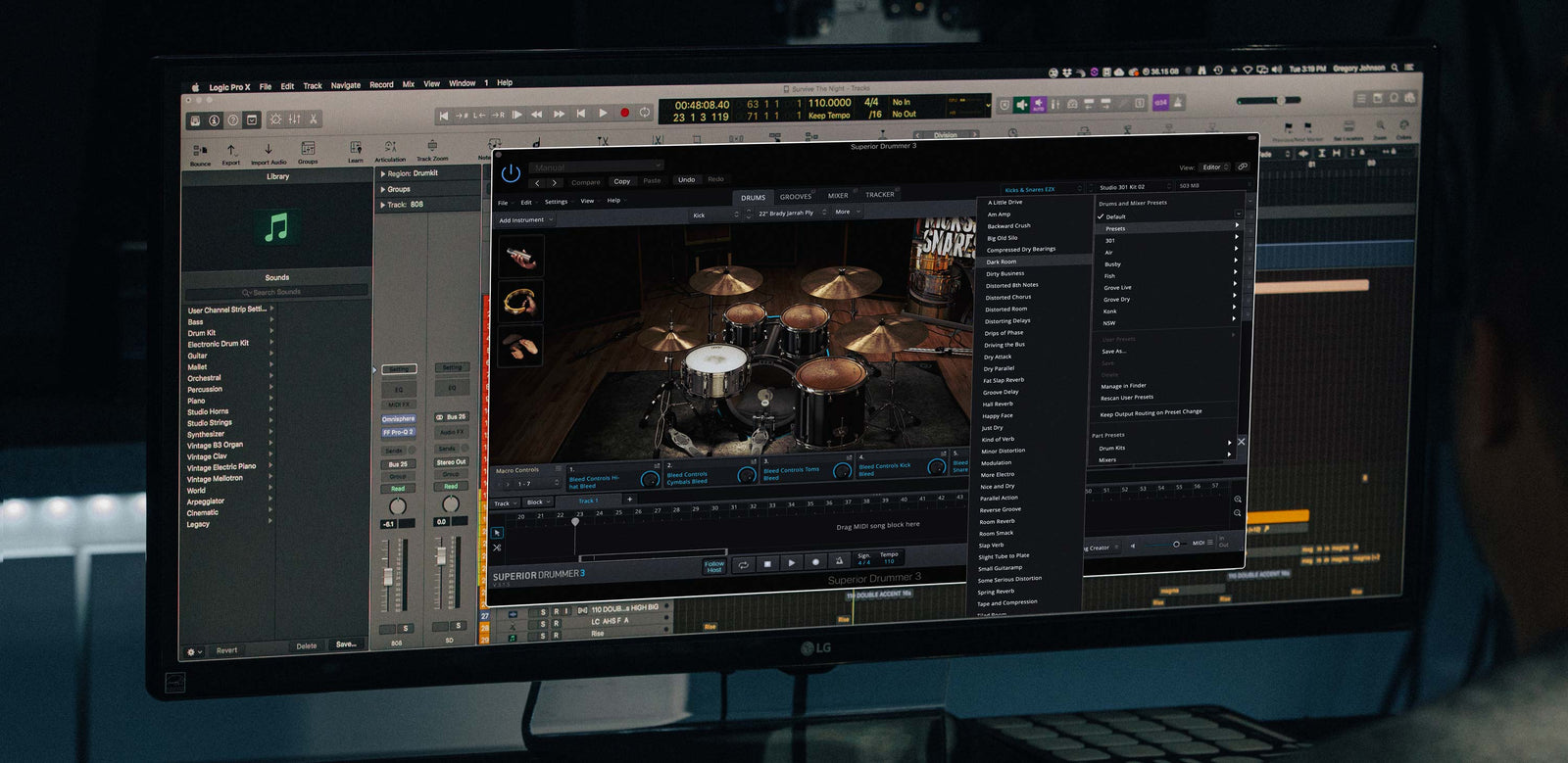The height and width of the screenshot is (763, 1568).
Task: Click the Superior Drummer play button
Action: (x=792, y=563)
